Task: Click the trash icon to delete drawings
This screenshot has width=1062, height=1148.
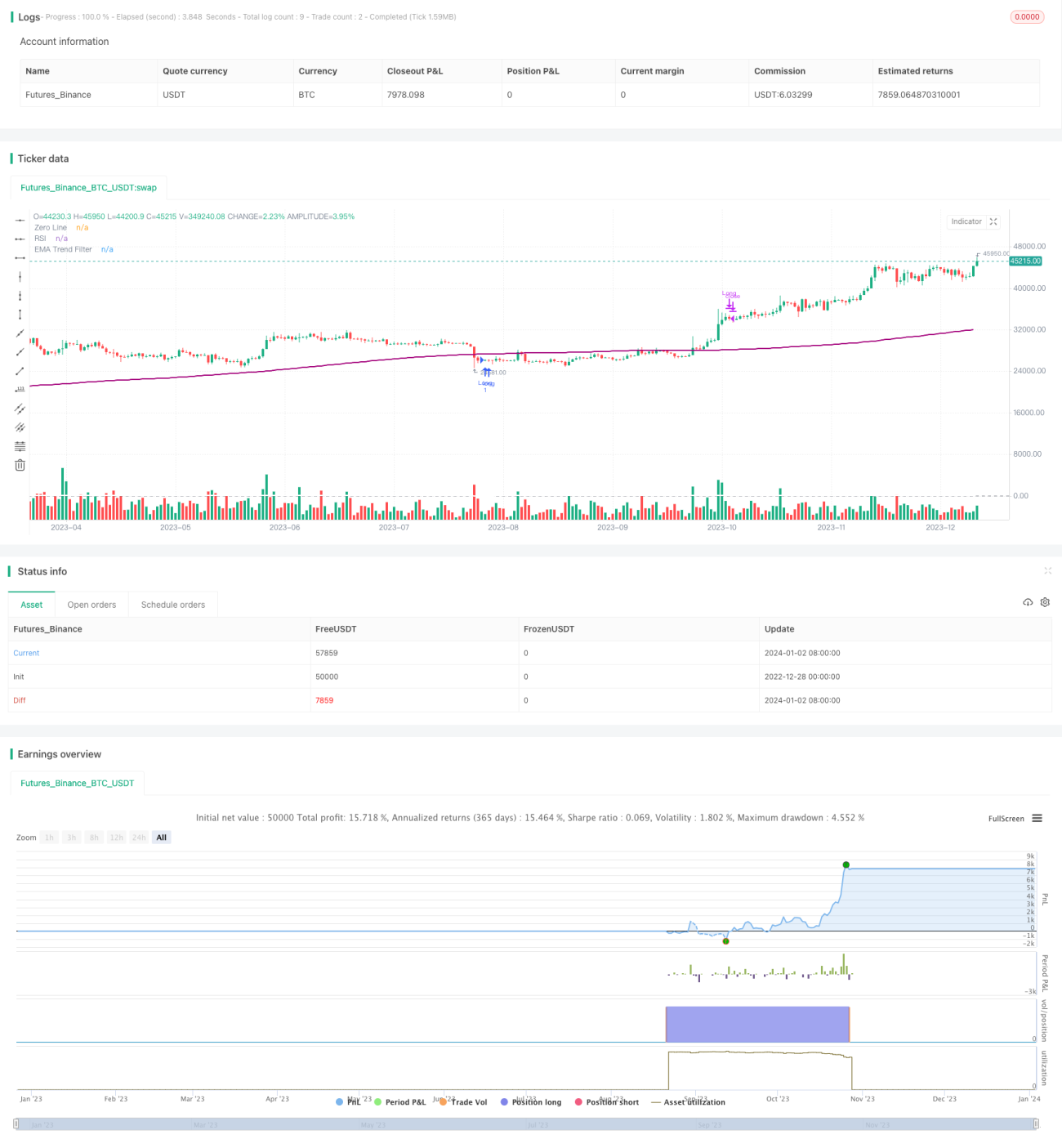Action: [20, 465]
